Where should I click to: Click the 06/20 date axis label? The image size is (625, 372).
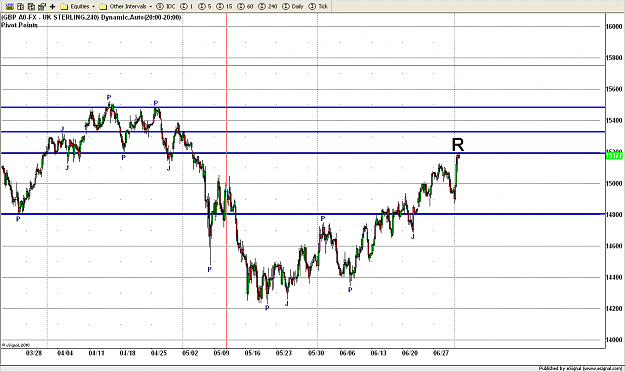(x=410, y=353)
